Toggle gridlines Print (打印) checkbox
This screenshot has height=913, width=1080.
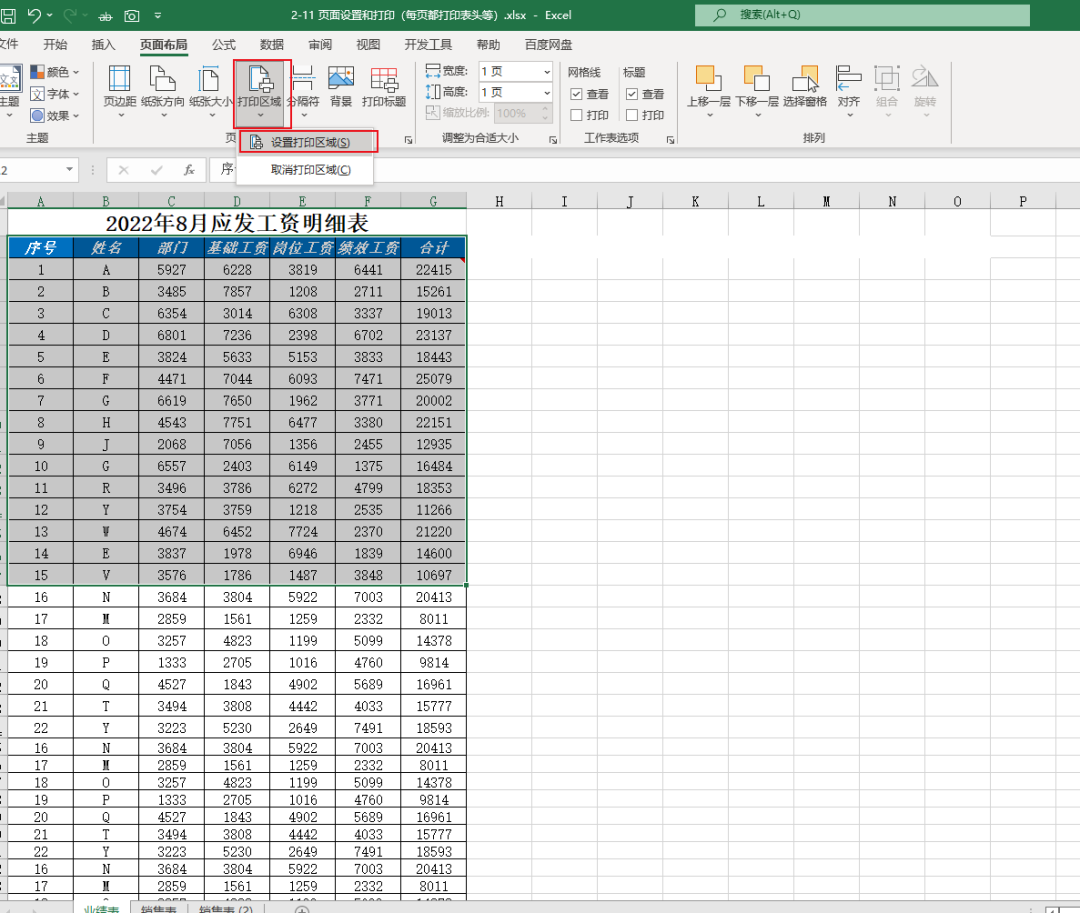[x=577, y=115]
